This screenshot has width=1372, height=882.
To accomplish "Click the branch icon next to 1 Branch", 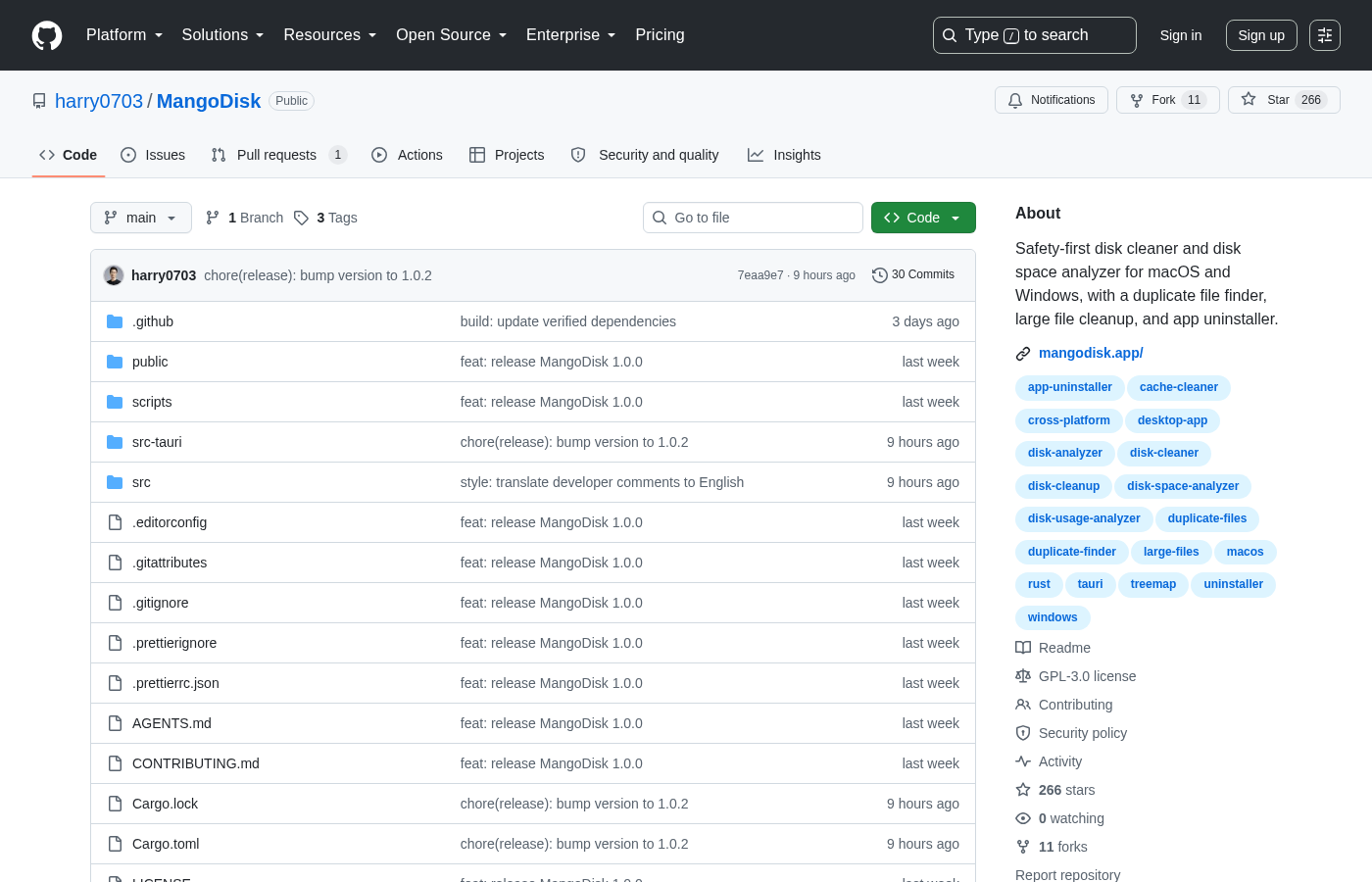I will click(213, 218).
